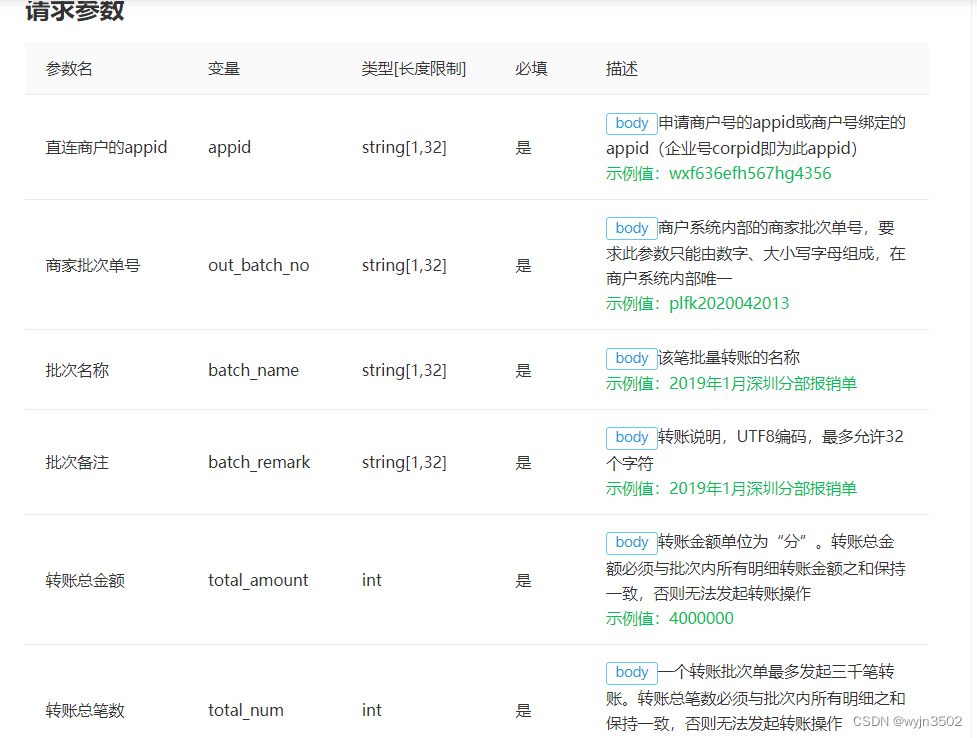Click the 参数名 column header
The width and height of the screenshot is (977, 738).
(69, 69)
